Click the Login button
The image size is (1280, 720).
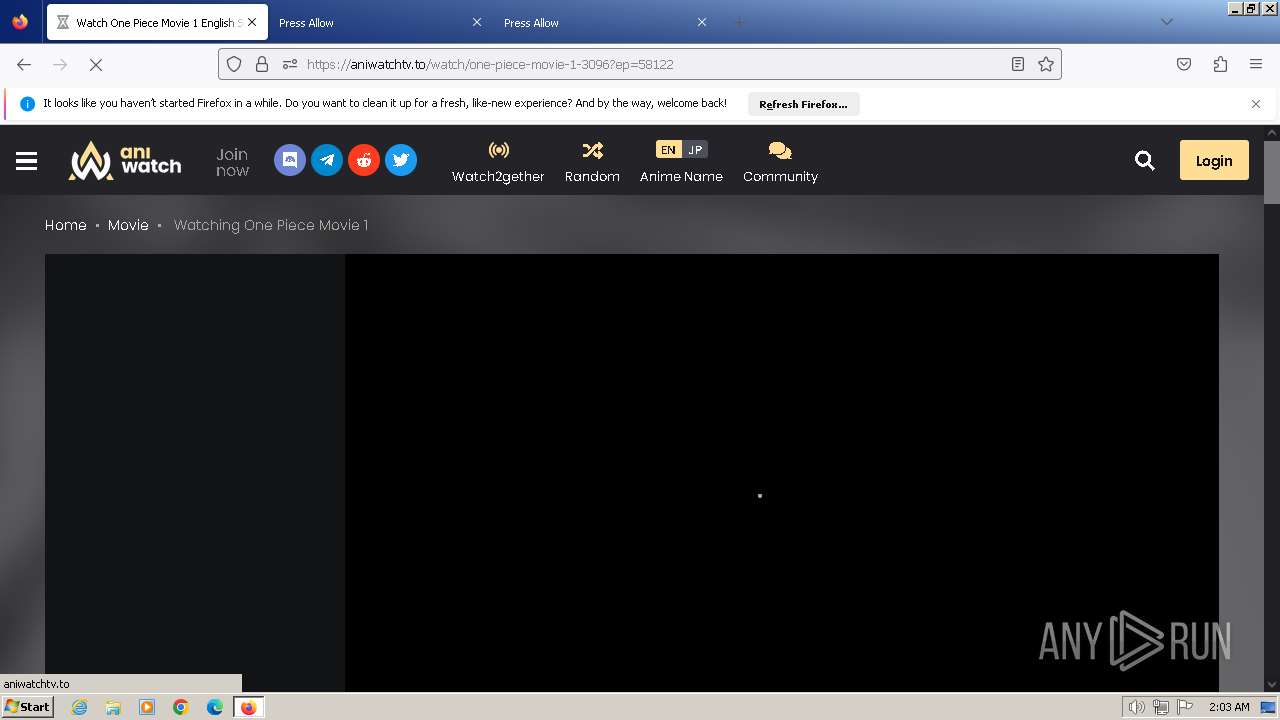click(1214, 160)
